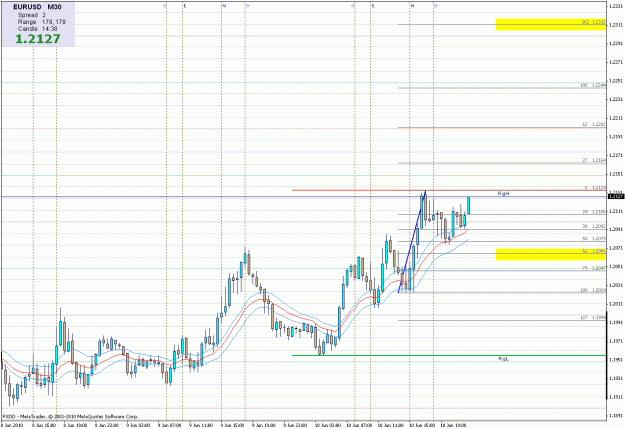Click the 1.2071 price axis label
The height and width of the screenshot is (429, 625).
pyautogui.click(x=615, y=248)
